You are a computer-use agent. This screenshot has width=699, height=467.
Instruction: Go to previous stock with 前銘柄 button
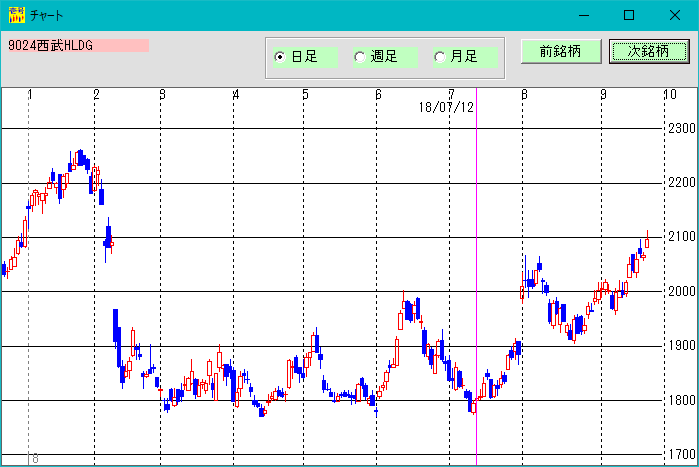[x=561, y=51]
